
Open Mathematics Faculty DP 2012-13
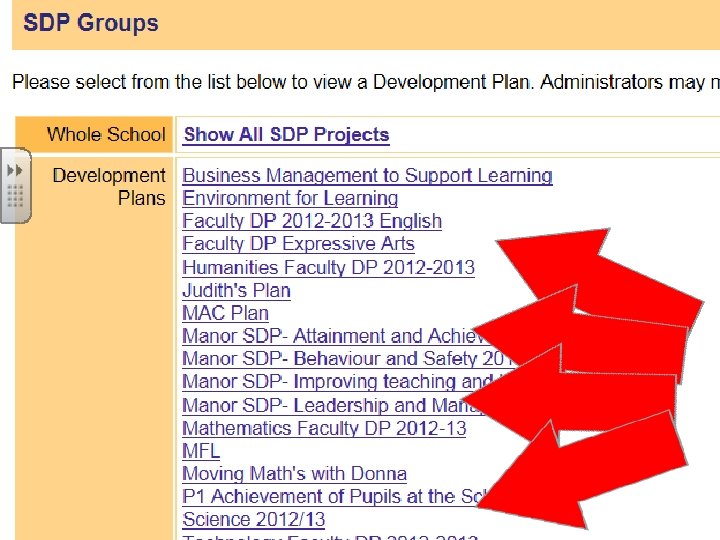(324, 429)
